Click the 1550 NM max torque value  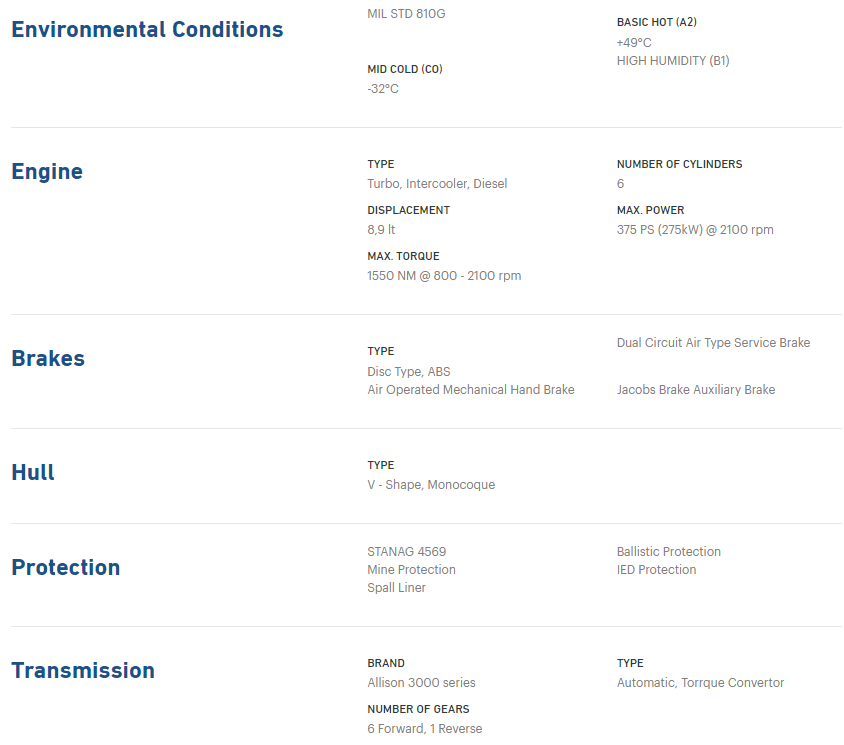pos(444,276)
